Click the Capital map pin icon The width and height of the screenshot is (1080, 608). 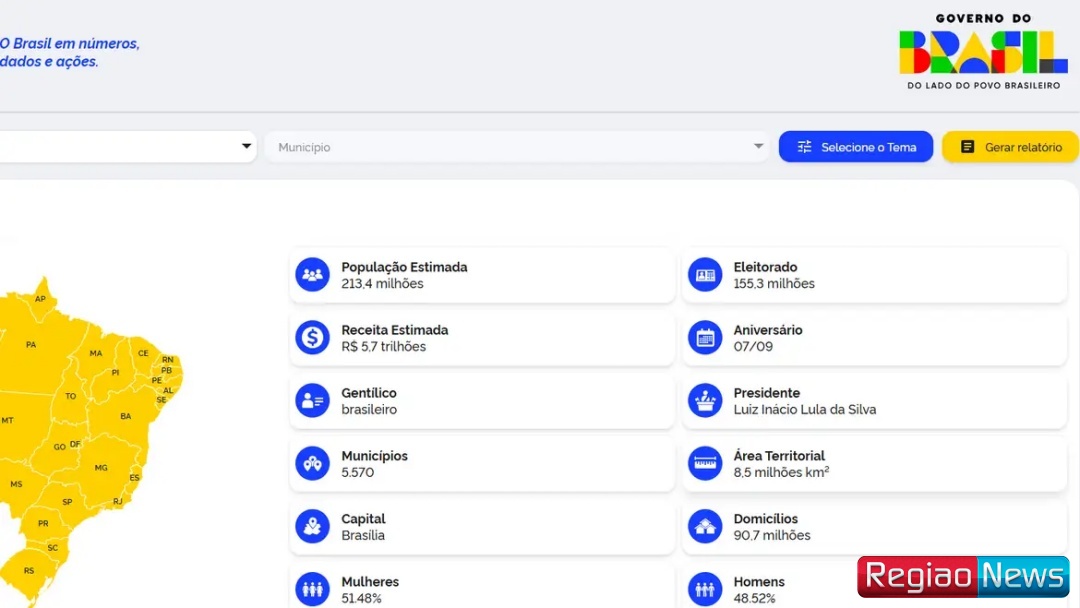pyautogui.click(x=312, y=527)
